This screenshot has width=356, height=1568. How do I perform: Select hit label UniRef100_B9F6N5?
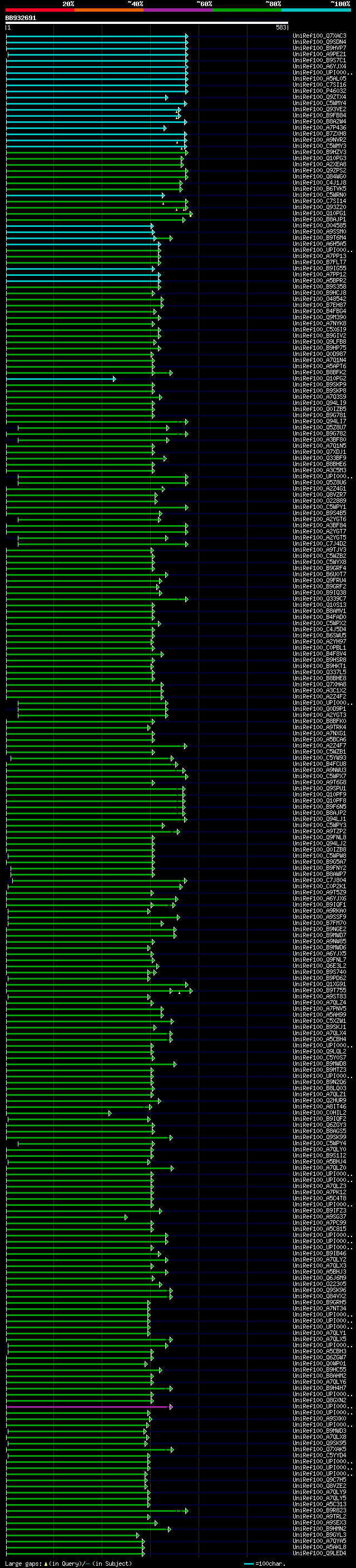click(319, 807)
